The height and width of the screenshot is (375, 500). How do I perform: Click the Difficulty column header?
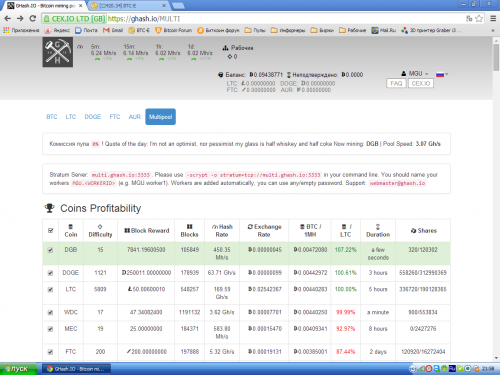click(100, 230)
